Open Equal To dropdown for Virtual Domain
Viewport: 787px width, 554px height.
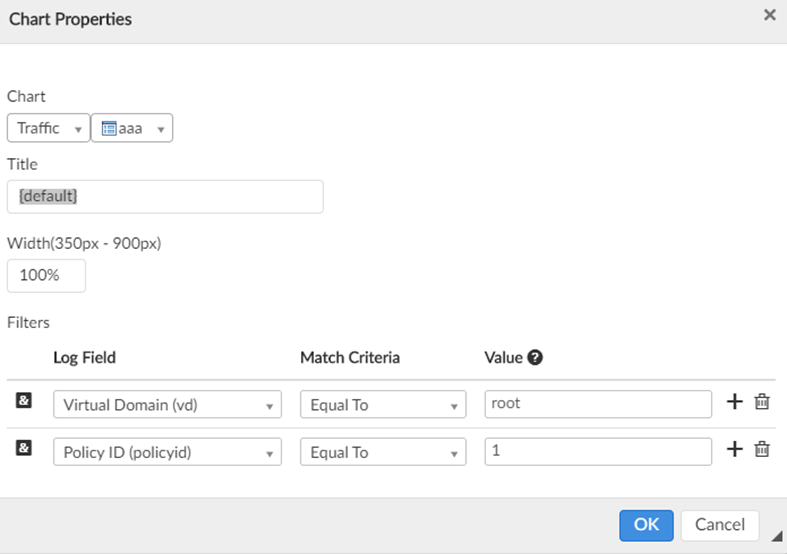[383, 404]
